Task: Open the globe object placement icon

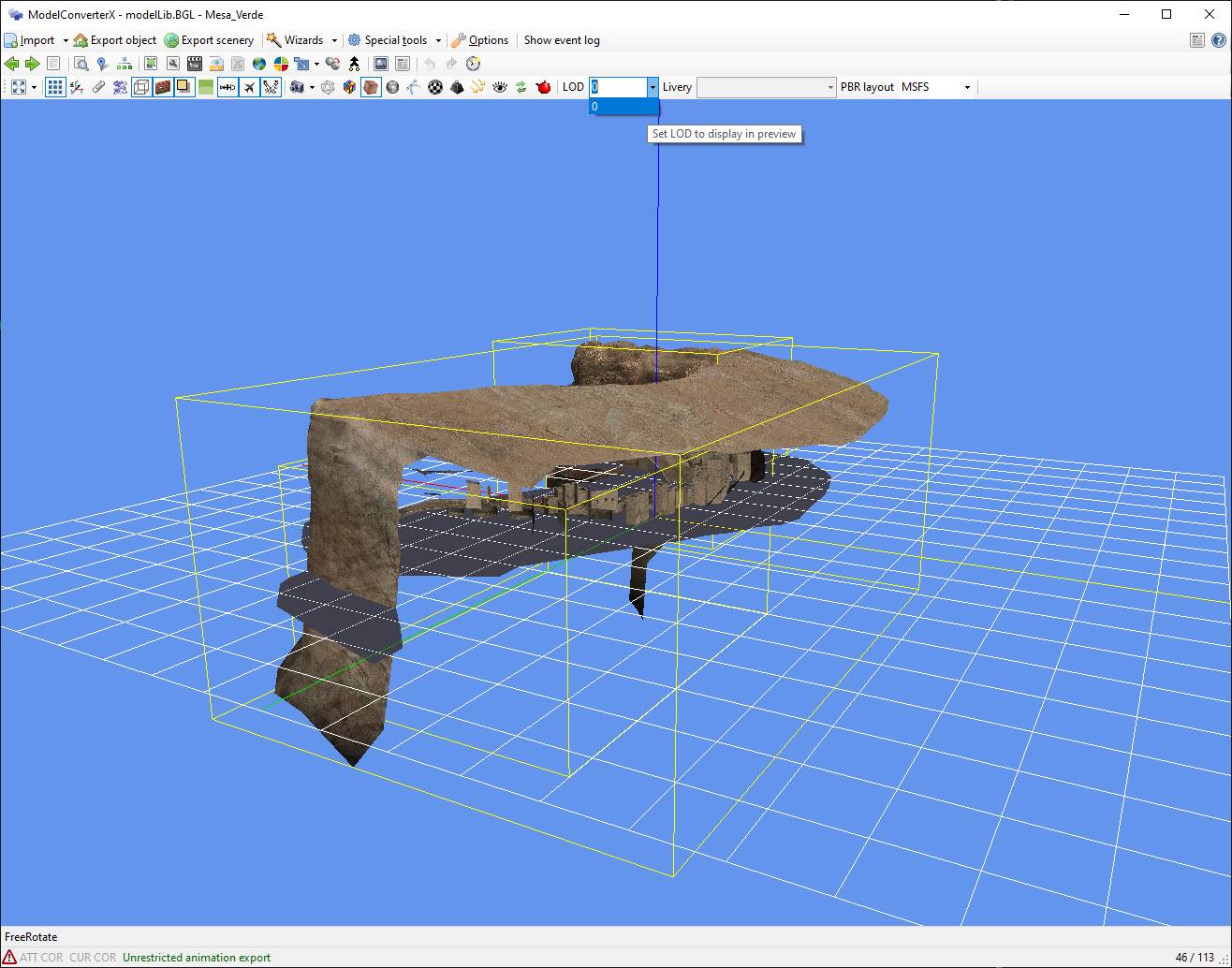Action: 259,64
